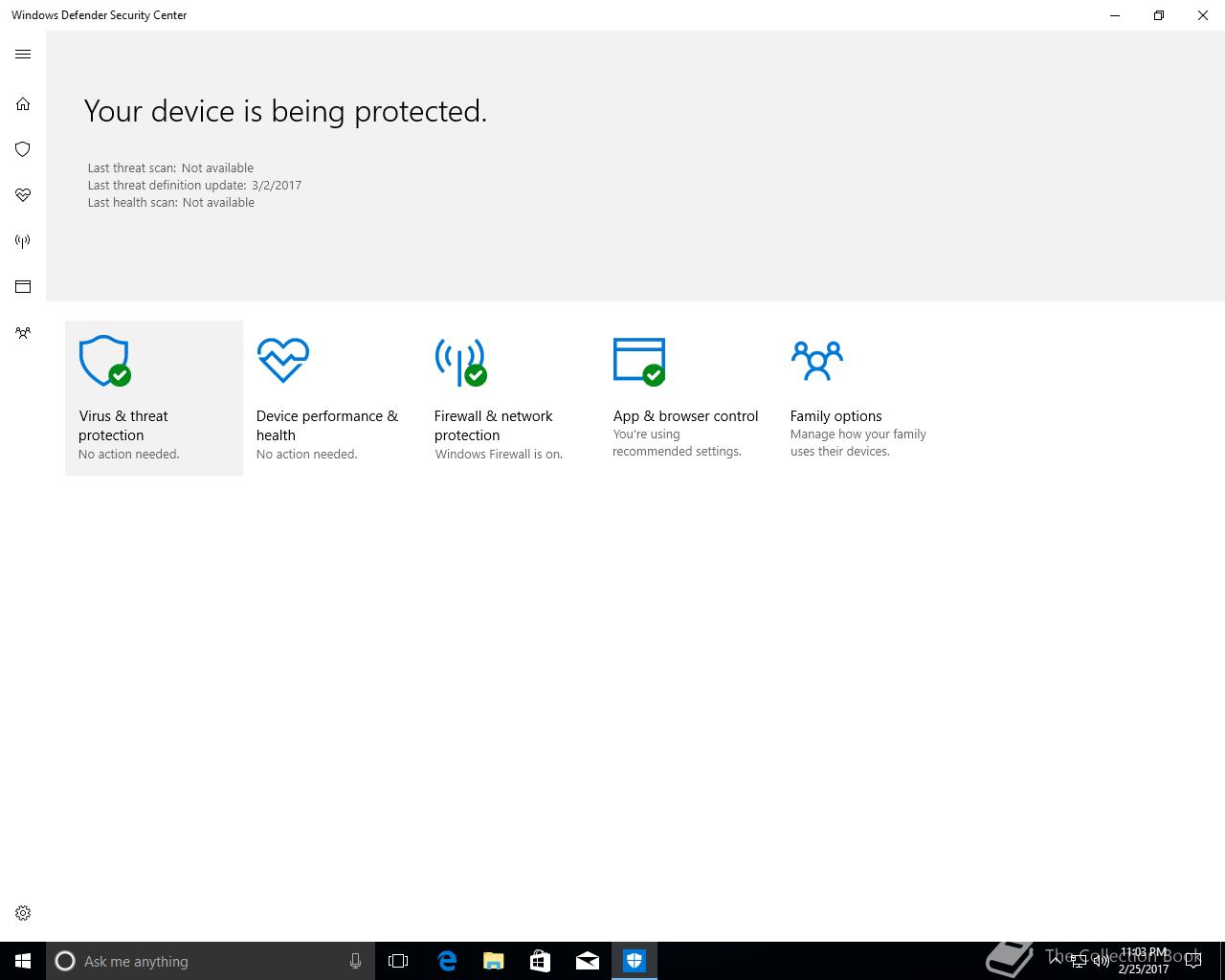Click 'Manage how your family uses their devices' text
This screenshot has height=980, width=1225.
click(857, 442)
